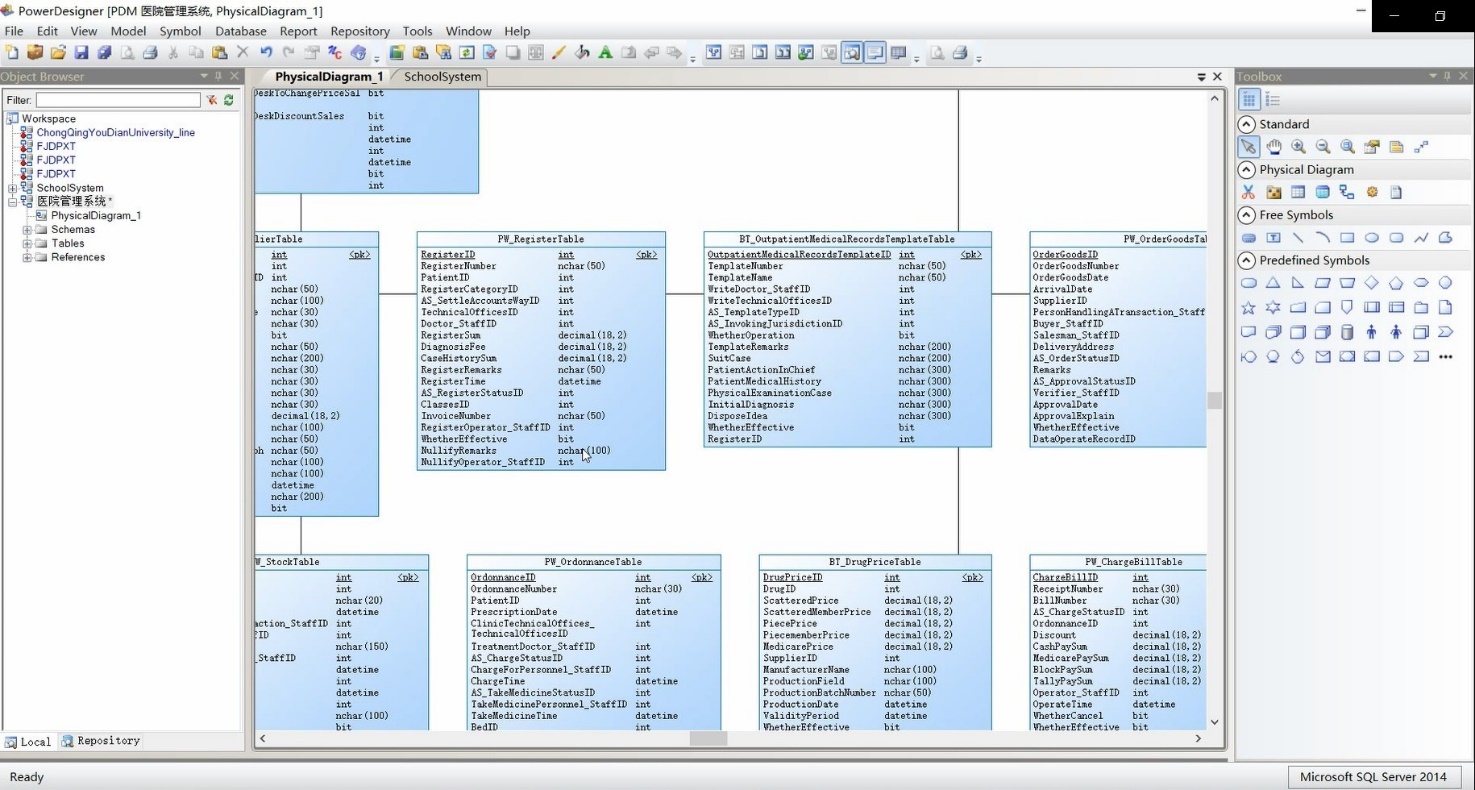Click the Filter text field

coord(118,100)
